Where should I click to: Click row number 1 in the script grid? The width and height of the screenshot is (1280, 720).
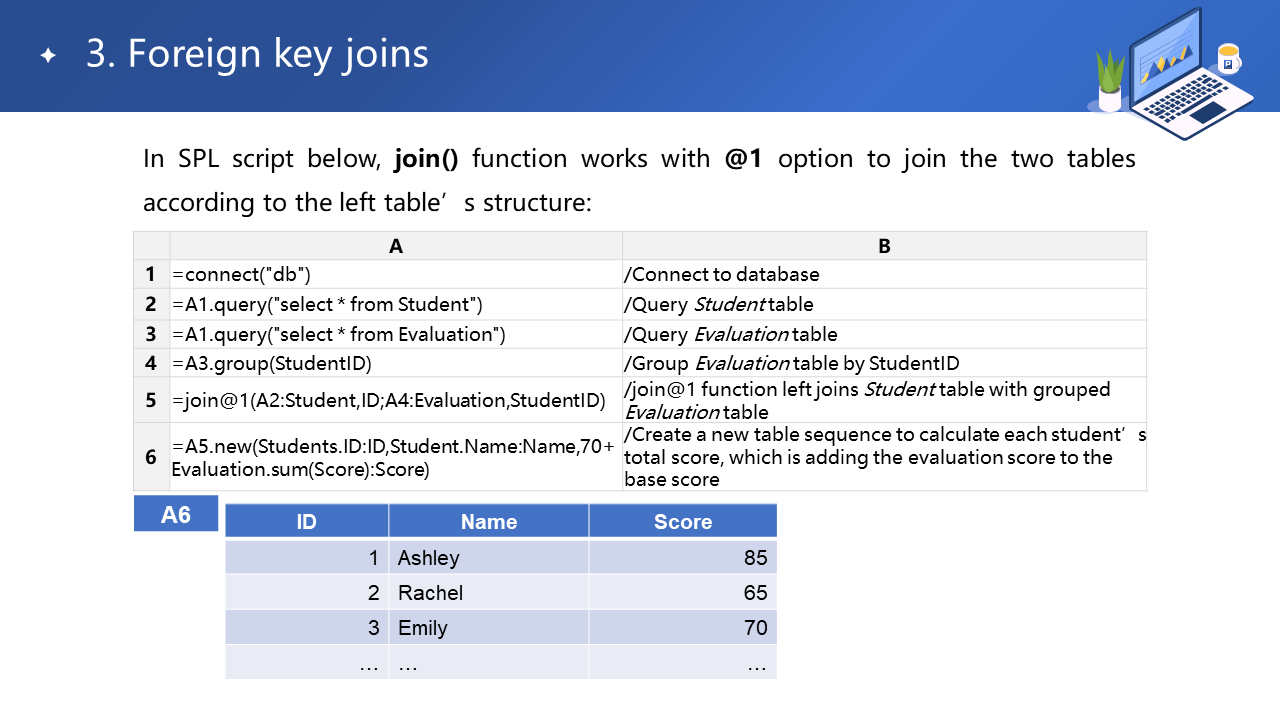point(151,274)
